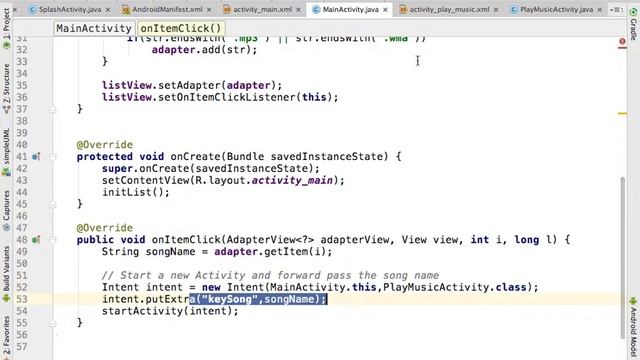640x360 pixels.
Task: Close the activity_play_music.xml tab
Action: click(x=496, y=9)
